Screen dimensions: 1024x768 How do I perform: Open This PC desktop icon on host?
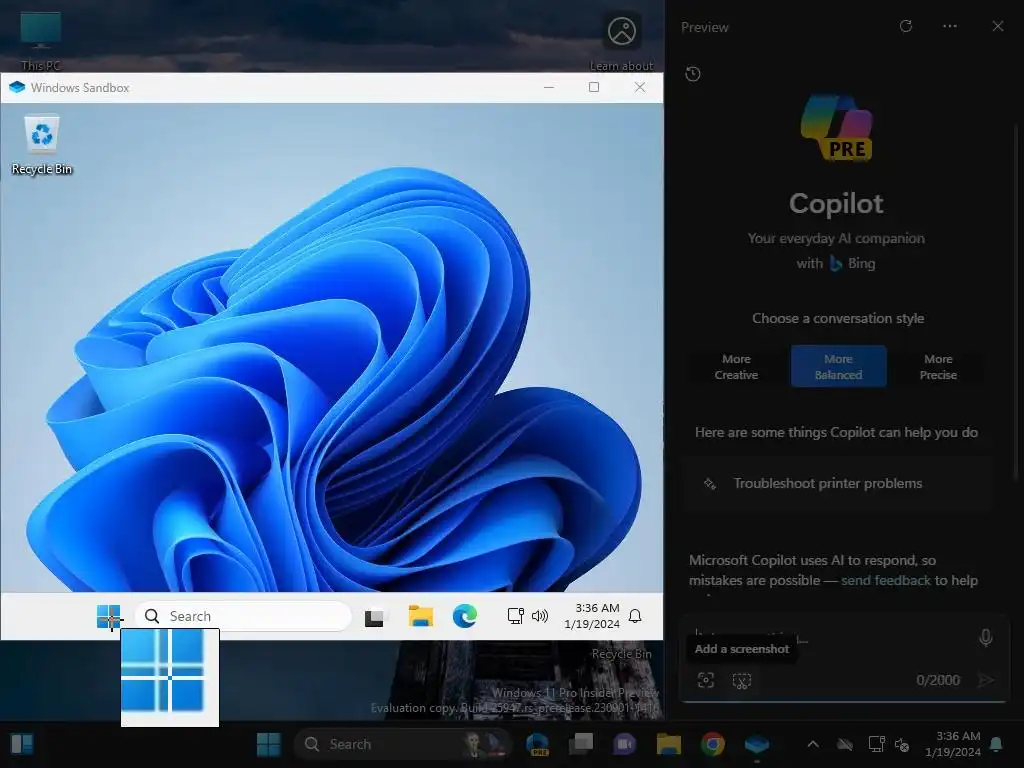[x=40, y=39]
